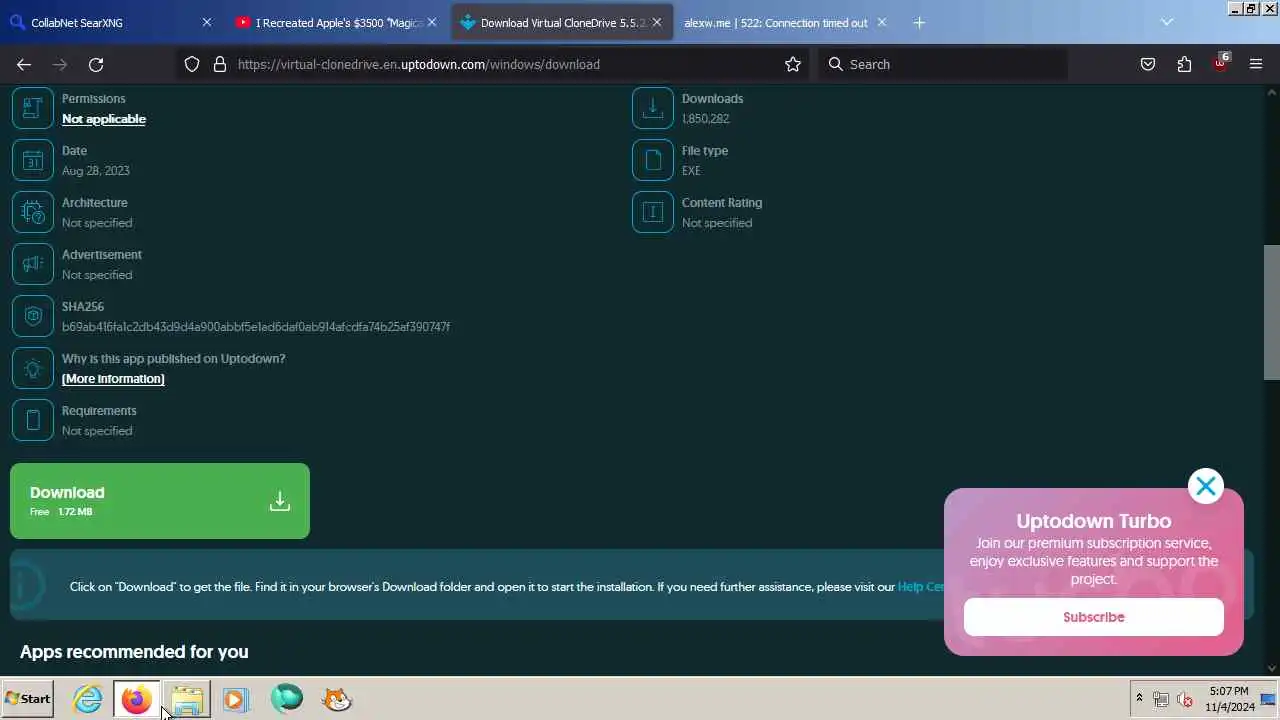Click the browser Search field
1280x720 pixels.
coord(943,64)
